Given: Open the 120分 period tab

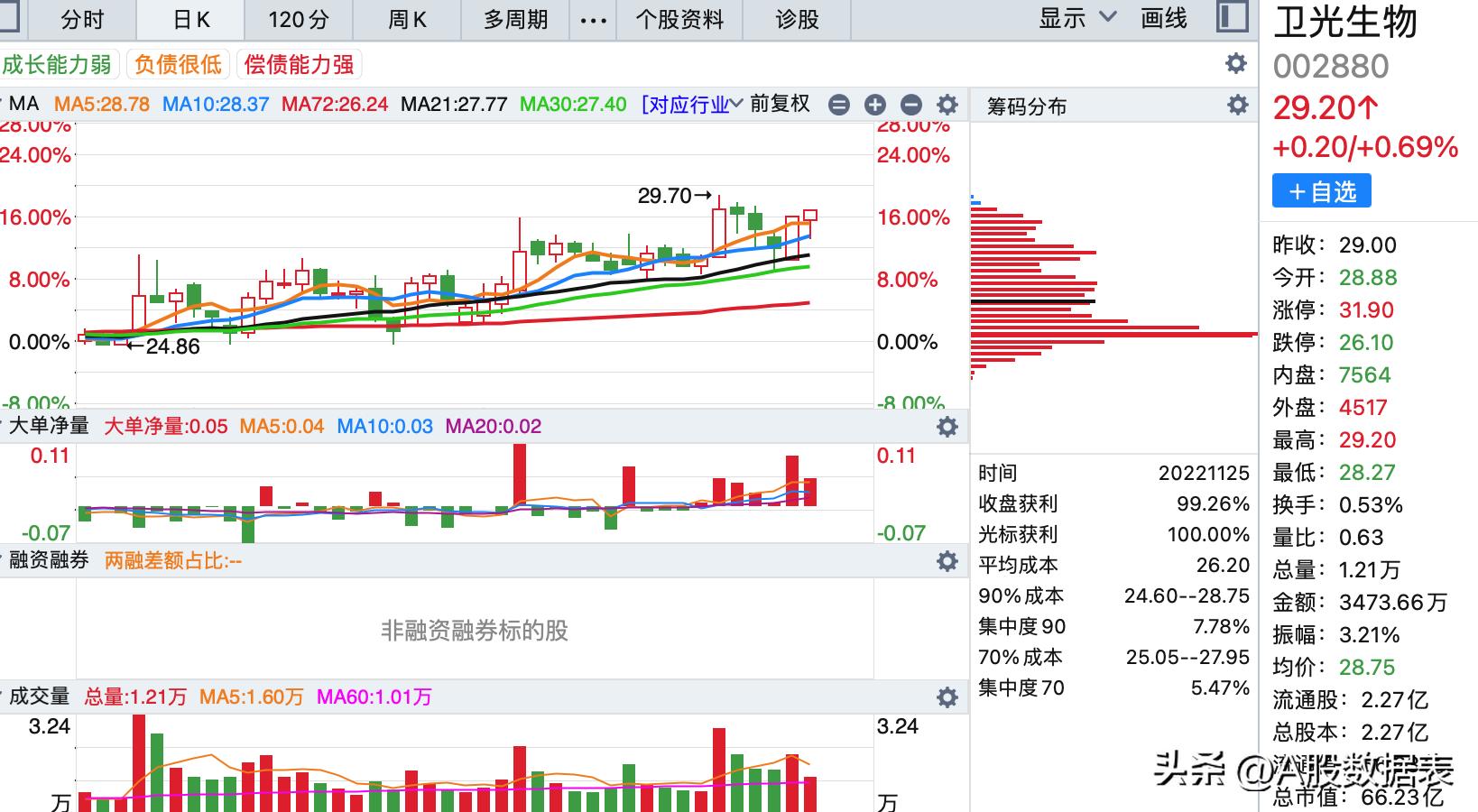Looking at the screenshot, I should point(299,20).
